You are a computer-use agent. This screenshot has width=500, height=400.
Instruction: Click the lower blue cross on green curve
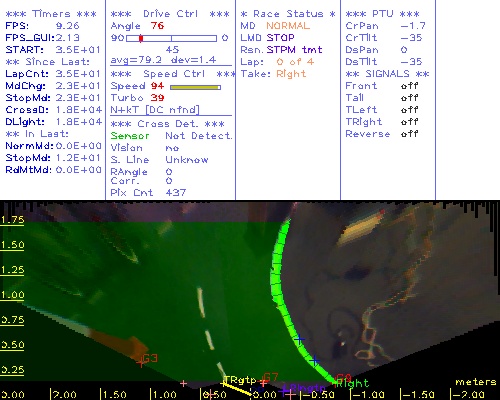coord(314,360)
